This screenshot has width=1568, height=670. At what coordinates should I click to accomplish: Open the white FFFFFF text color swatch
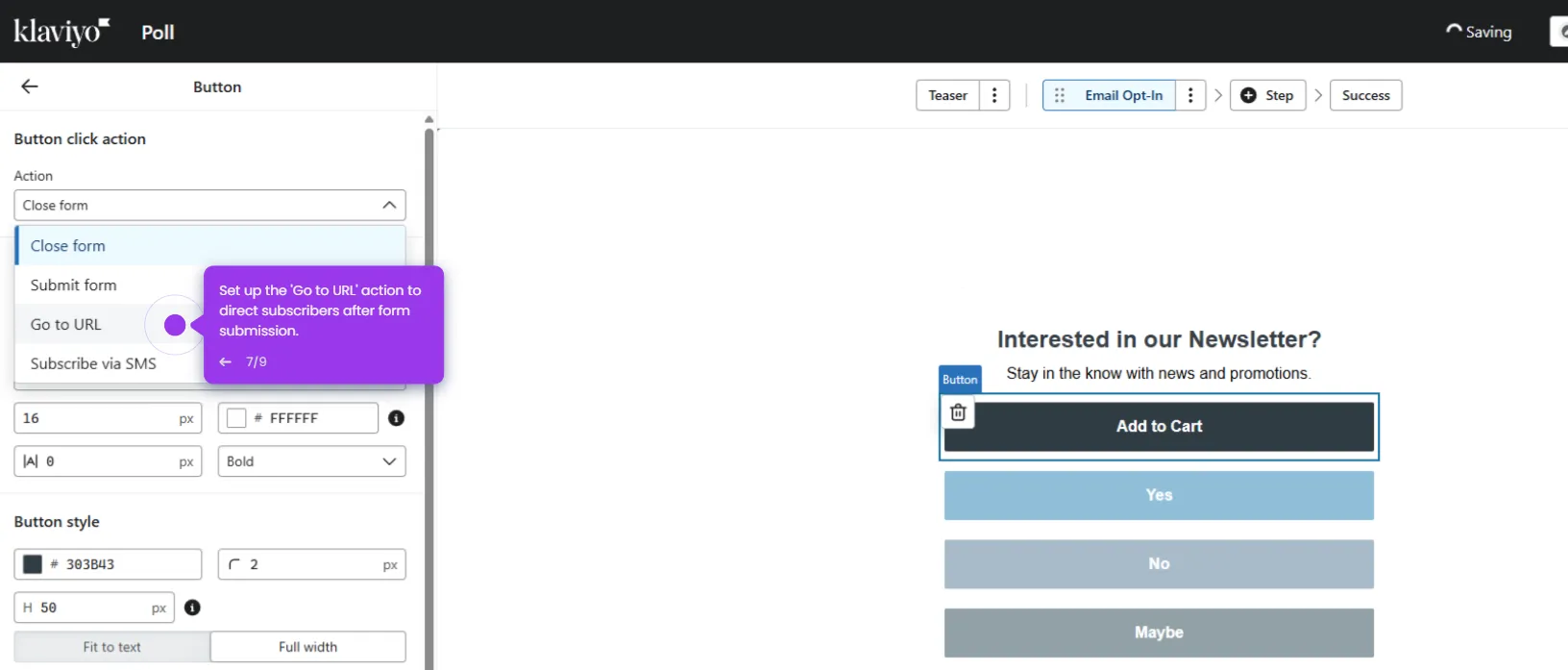pyautogui.click(x=236, y=418)
